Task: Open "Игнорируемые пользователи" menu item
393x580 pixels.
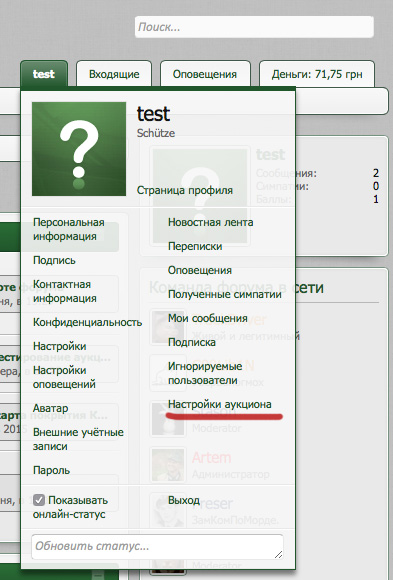Action: click(x=205, y=373)
